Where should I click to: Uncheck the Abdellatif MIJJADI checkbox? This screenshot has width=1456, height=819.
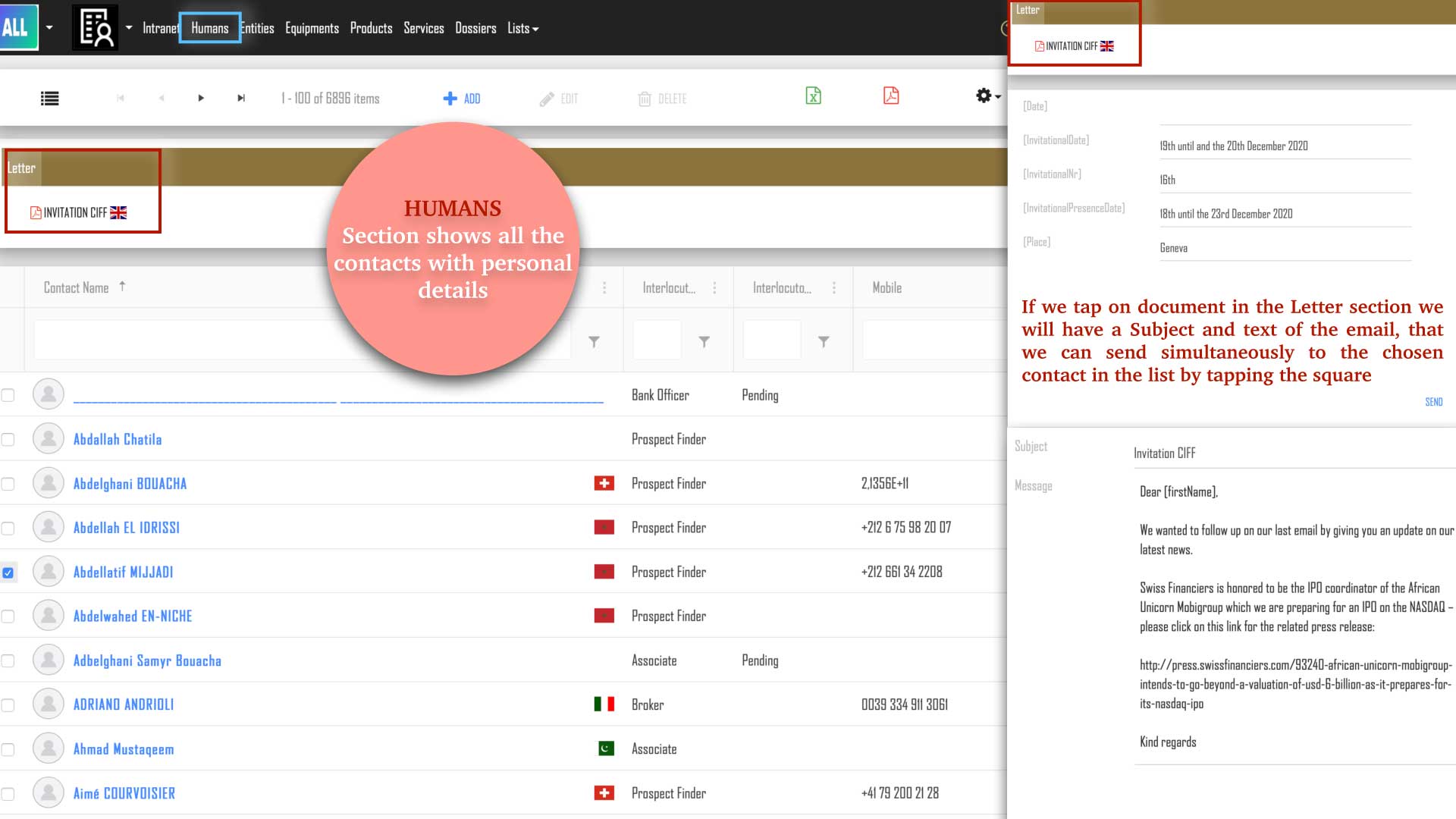point(8,573)
